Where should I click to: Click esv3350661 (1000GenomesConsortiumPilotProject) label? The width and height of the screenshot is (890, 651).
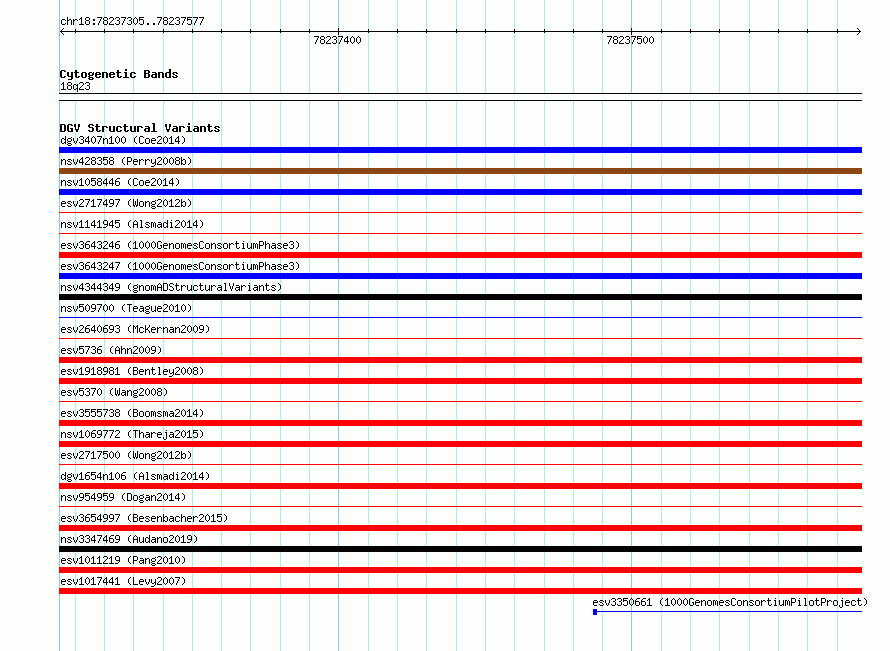tap(730, 602)
